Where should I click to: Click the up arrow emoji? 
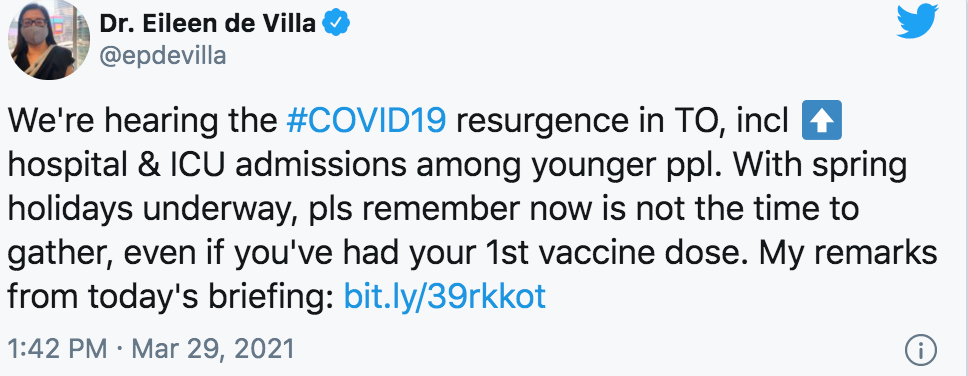coord(821,120)
